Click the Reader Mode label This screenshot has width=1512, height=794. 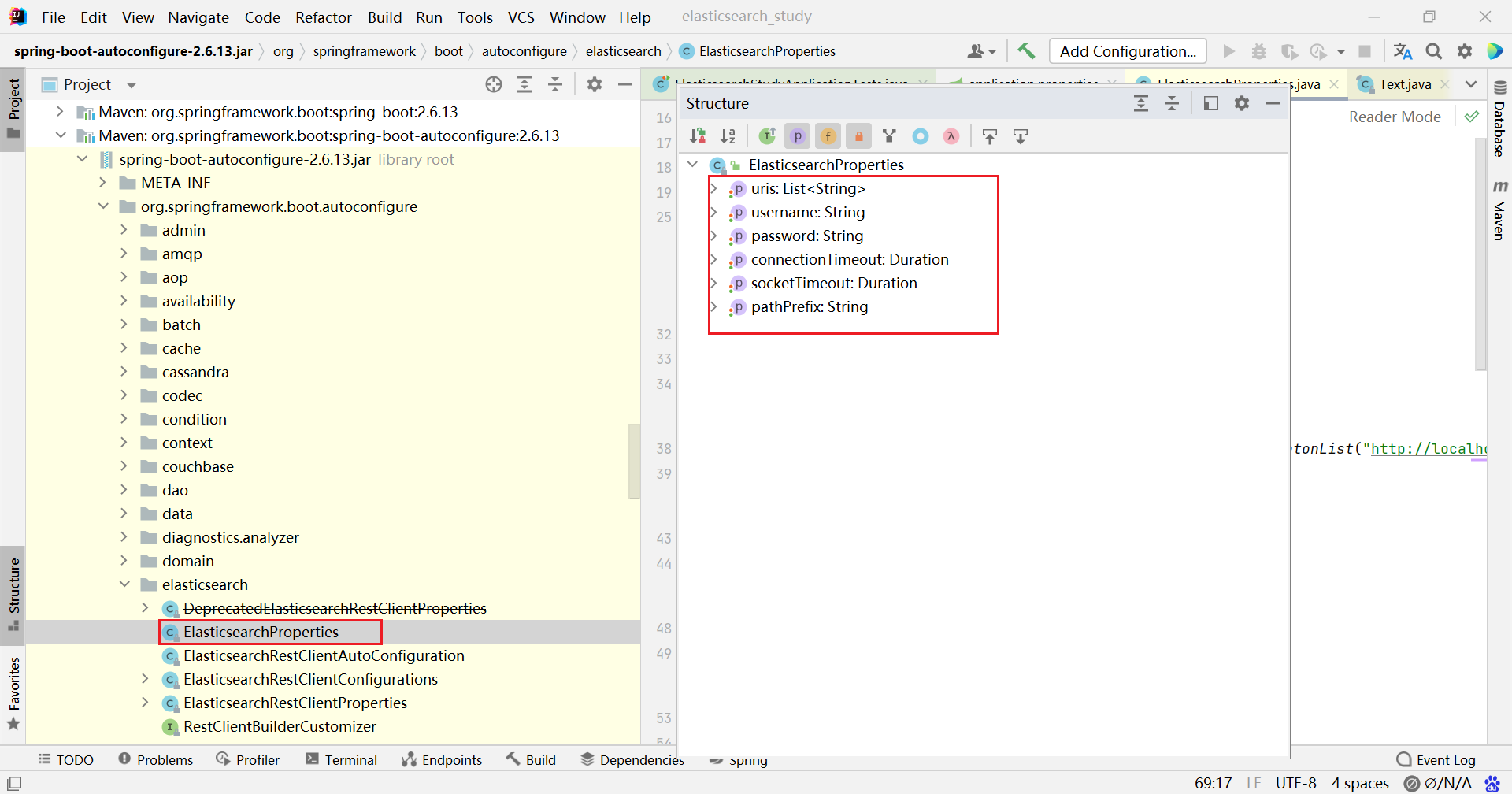coord(1395,117)
